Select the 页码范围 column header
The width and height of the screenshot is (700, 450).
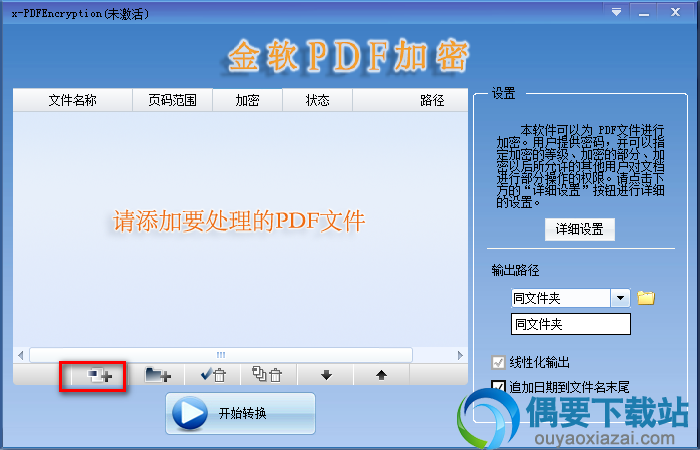coord(172,100)
